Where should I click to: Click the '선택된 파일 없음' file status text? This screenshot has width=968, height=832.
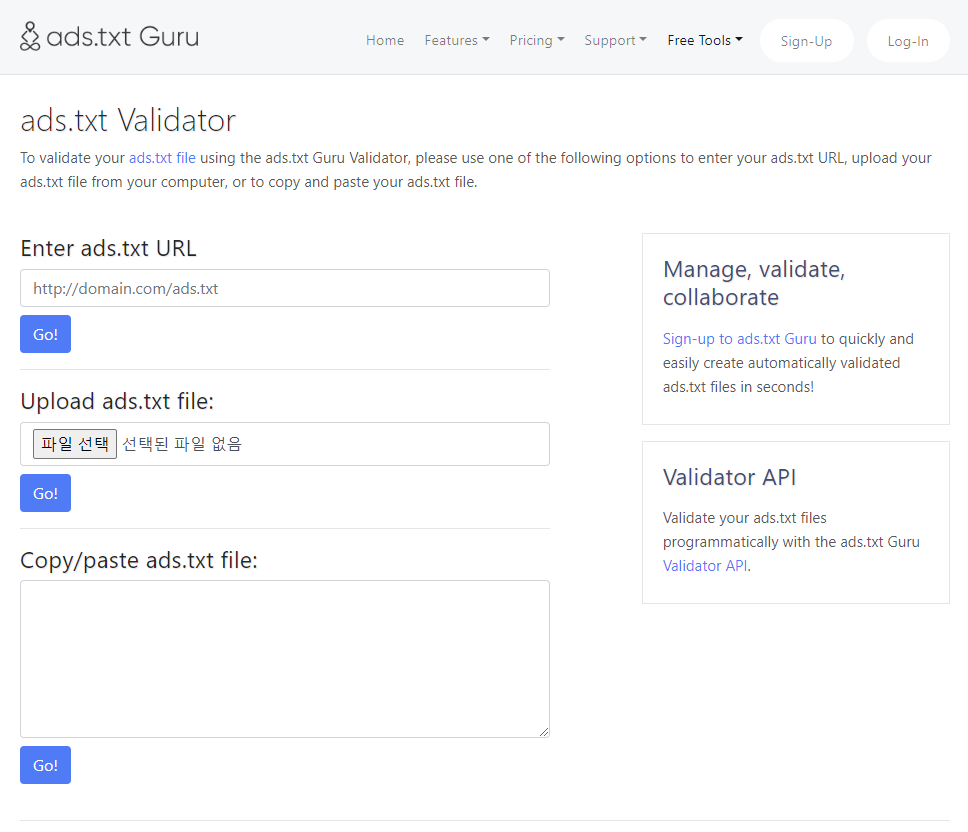pos(182,444)
